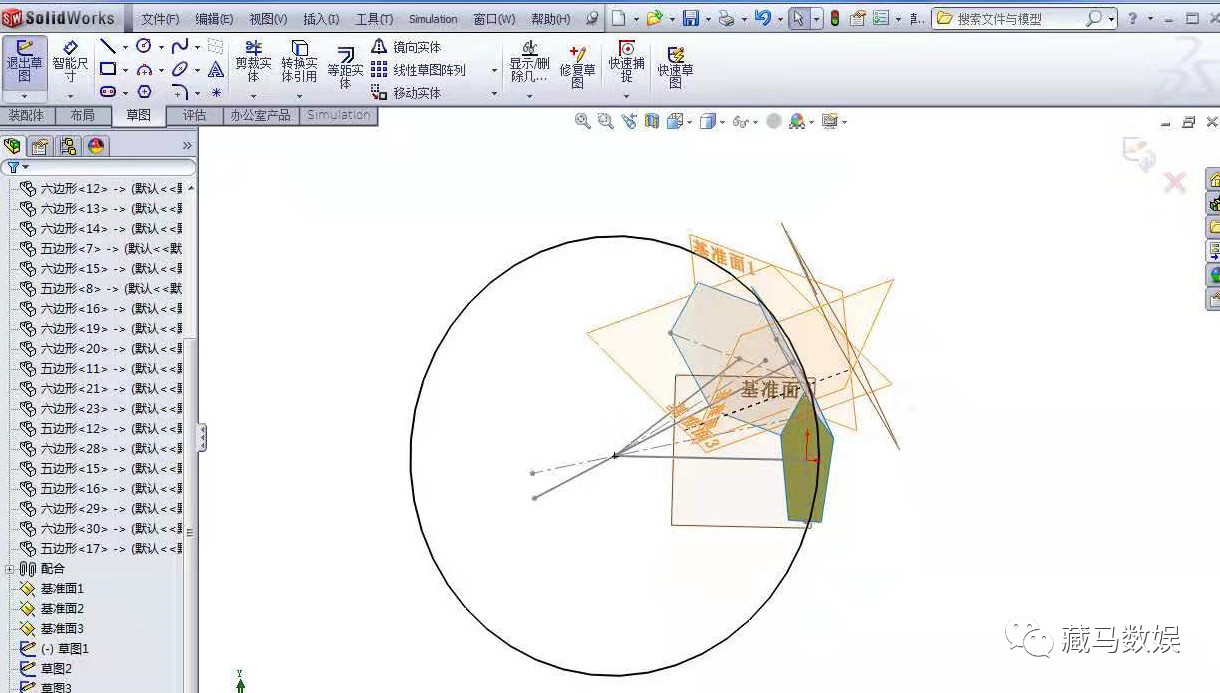This screenshot has height=693, width=1220.
Task: Switch to the 评估 (Evaluate) tab
Action: (195, 114)
